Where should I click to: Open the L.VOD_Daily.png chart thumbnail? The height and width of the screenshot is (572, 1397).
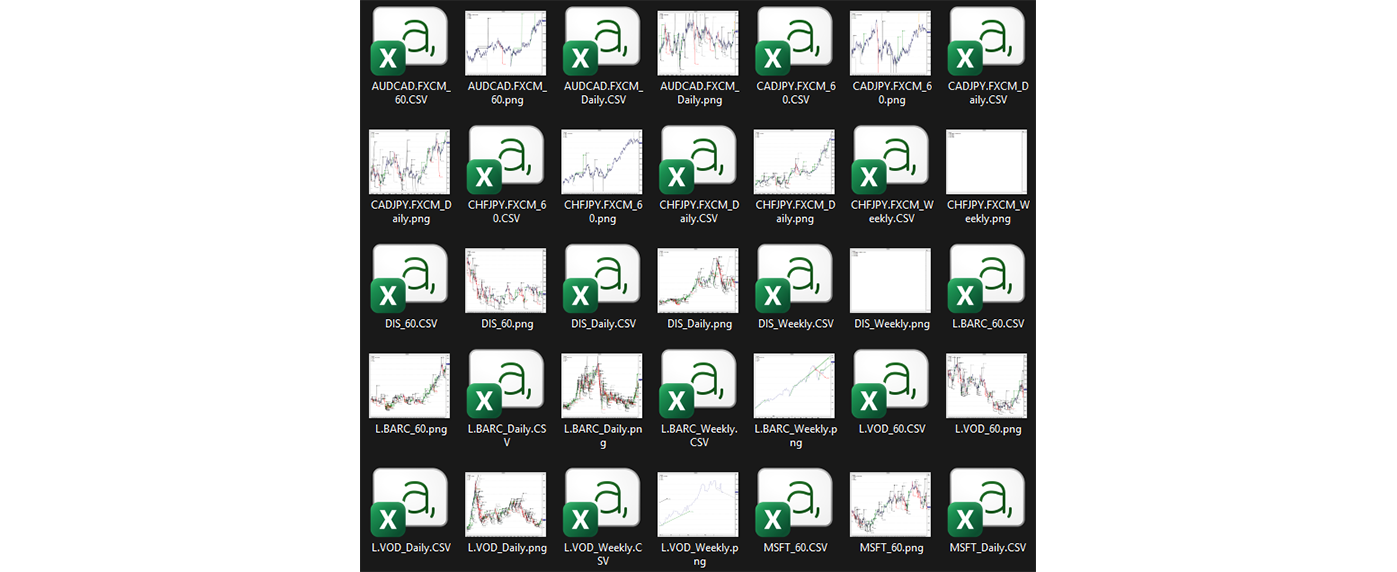(506, 505)
